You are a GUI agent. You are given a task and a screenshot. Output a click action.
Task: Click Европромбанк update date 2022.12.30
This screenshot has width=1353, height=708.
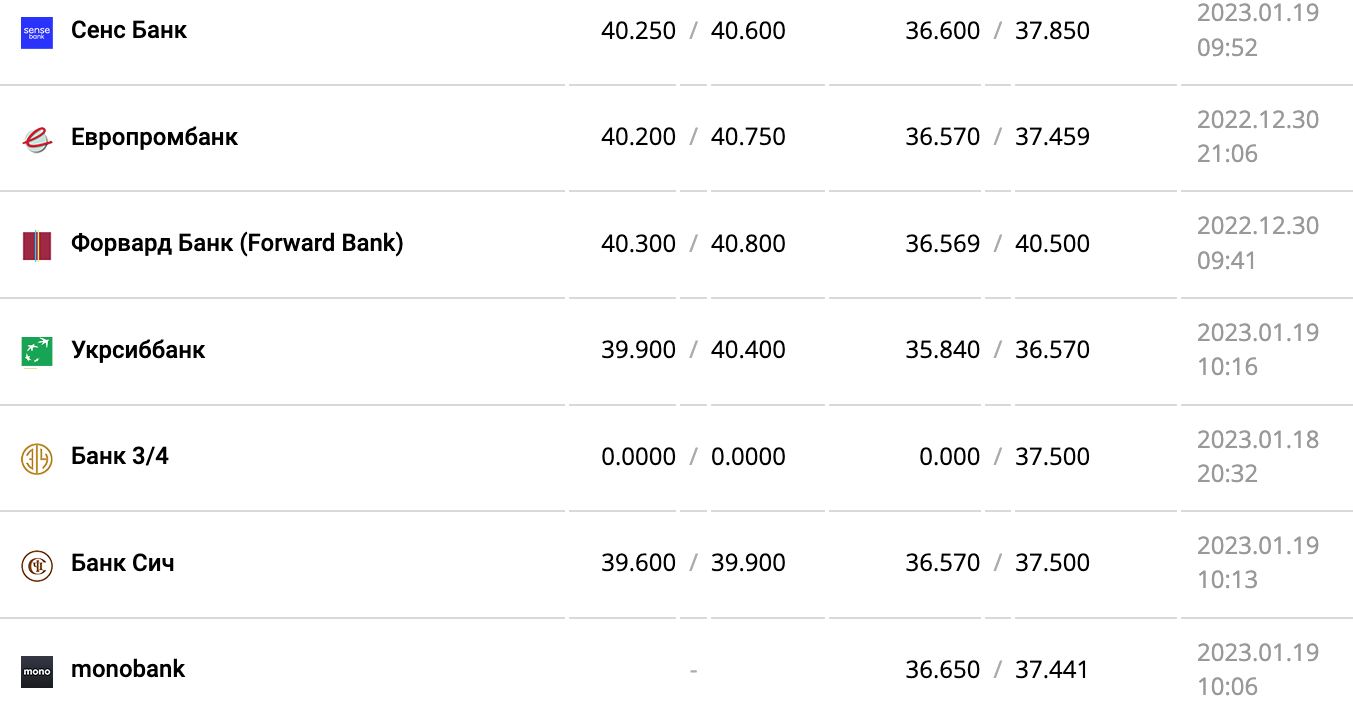[x=1258, y=120]
